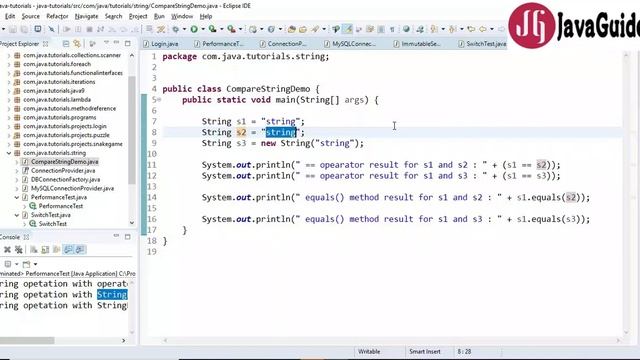Image resolution: width=640 pixels, height=360 pixels.
Task: Minimize the Console view
Action: click(116, 236)
